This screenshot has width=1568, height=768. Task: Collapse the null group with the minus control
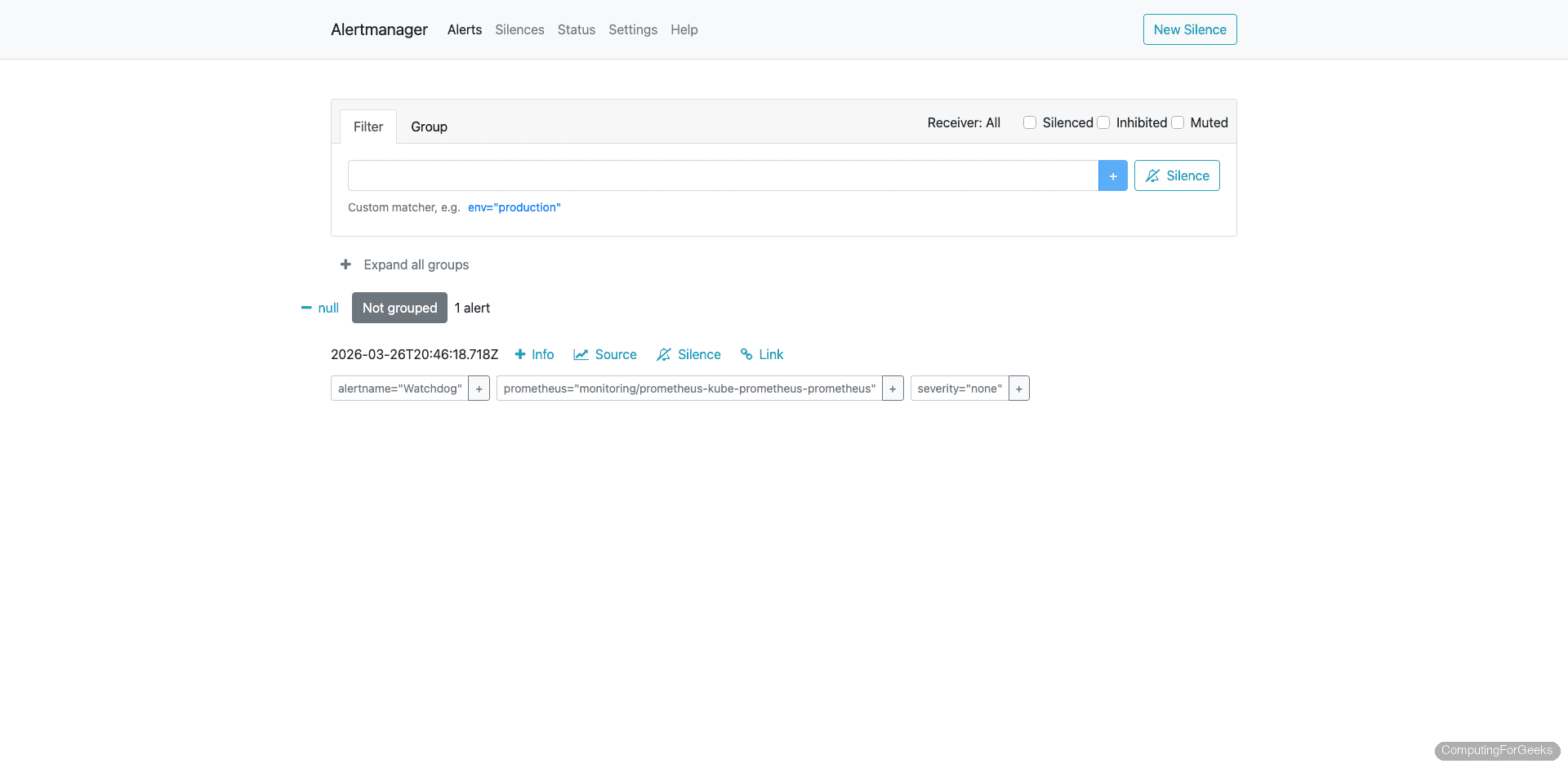(x=306, y=308)
